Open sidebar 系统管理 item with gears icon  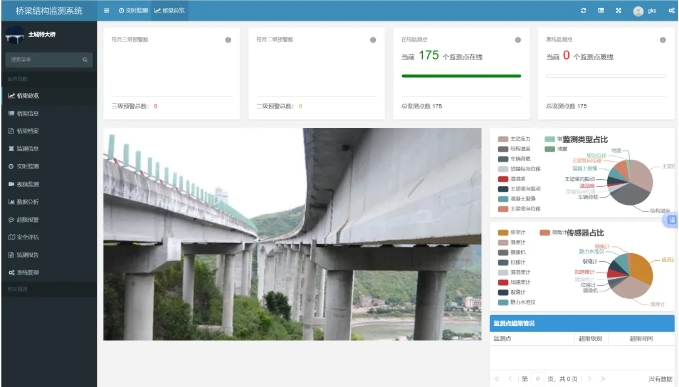click(x=49, y=272)
